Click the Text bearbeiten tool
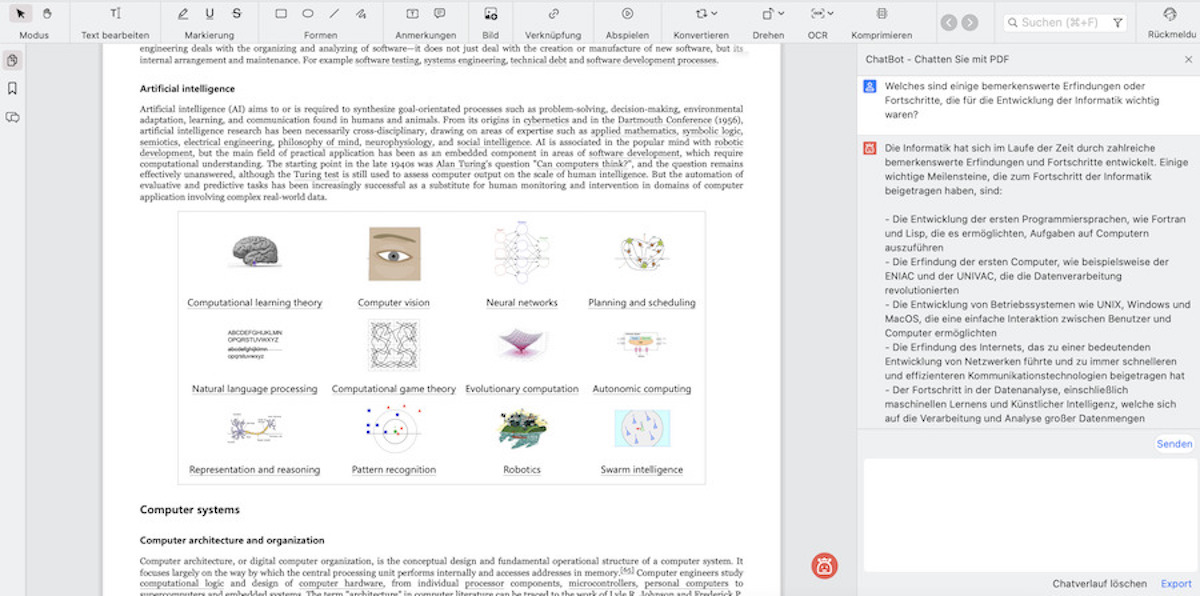The image size is (1200, 596). (x=115, y=14)
